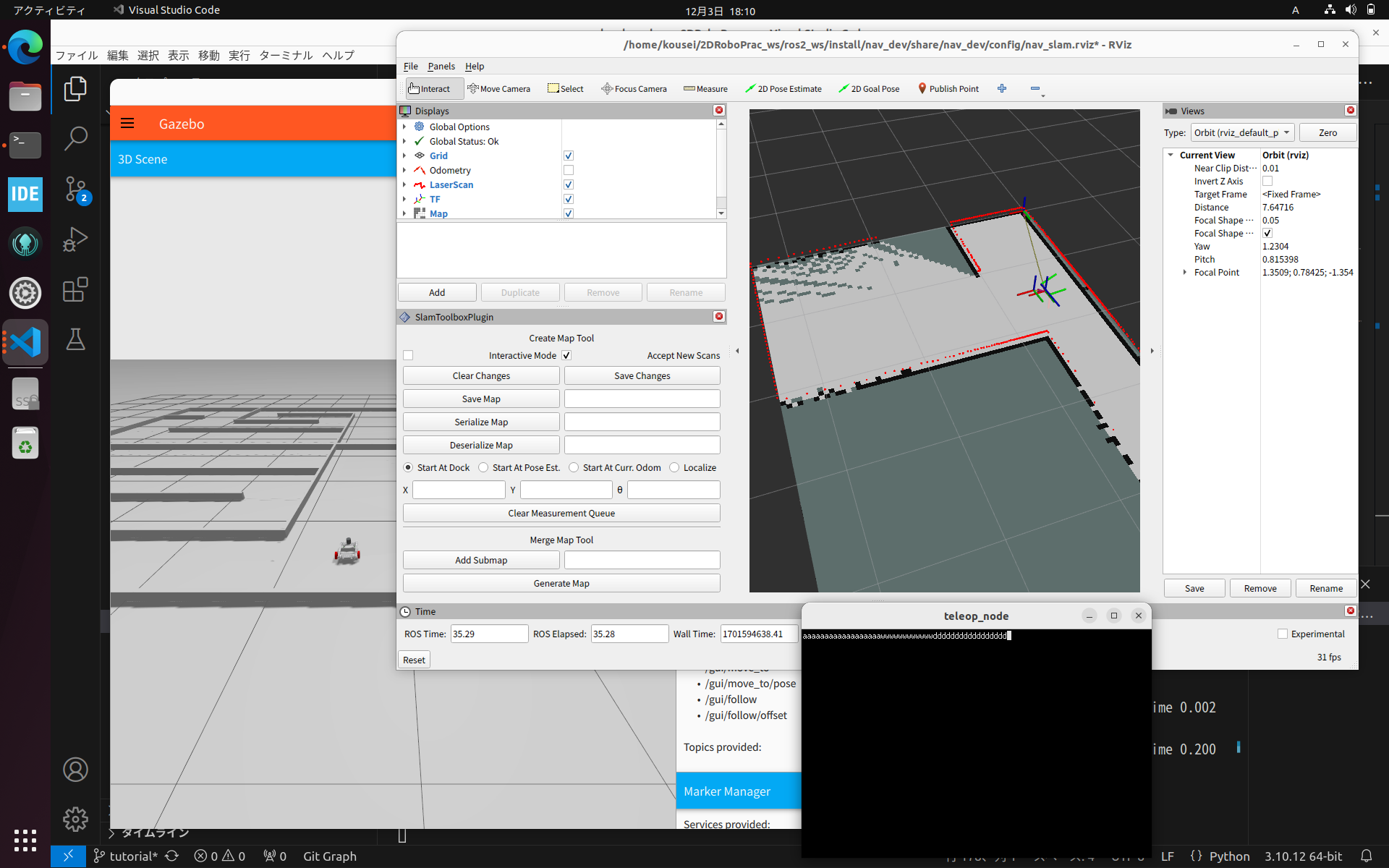Add a new tool with the plus icon
This screenshot has height=868, width=1389.
[1002, 88]
